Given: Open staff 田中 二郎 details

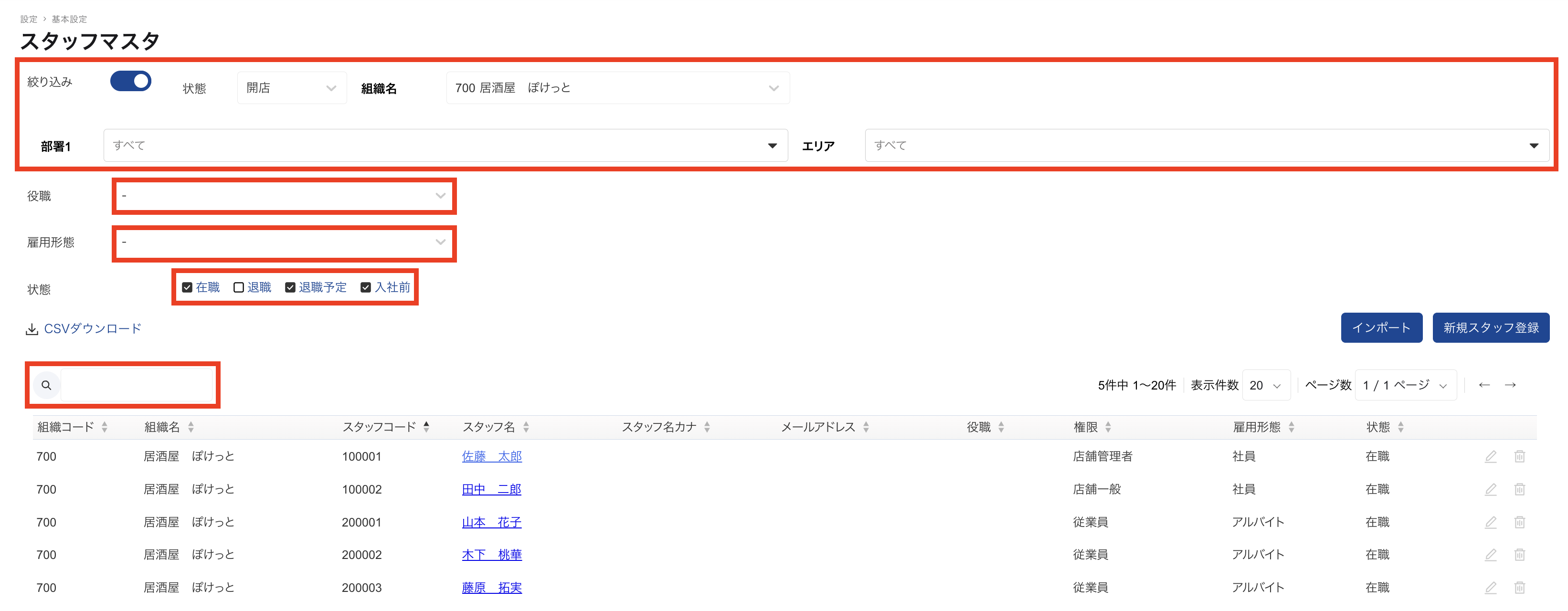Looking at the screenshot, I should pyautogui.click(x=492, y=489).
